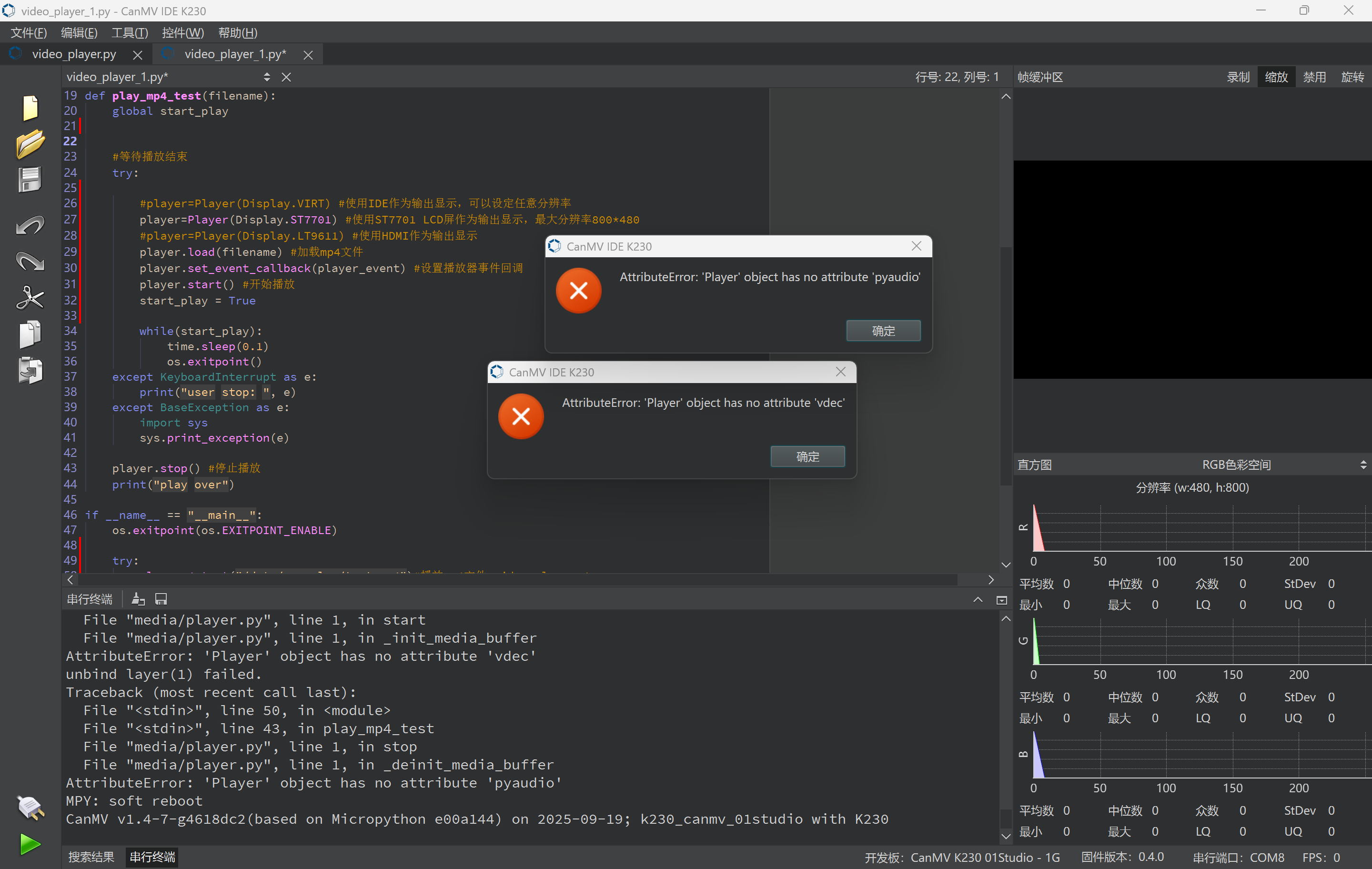Click the 行号: 22, 列号: 1 indicator
Image resolution: width=1372 pixels, height=869 pixels.
point(957,77)
